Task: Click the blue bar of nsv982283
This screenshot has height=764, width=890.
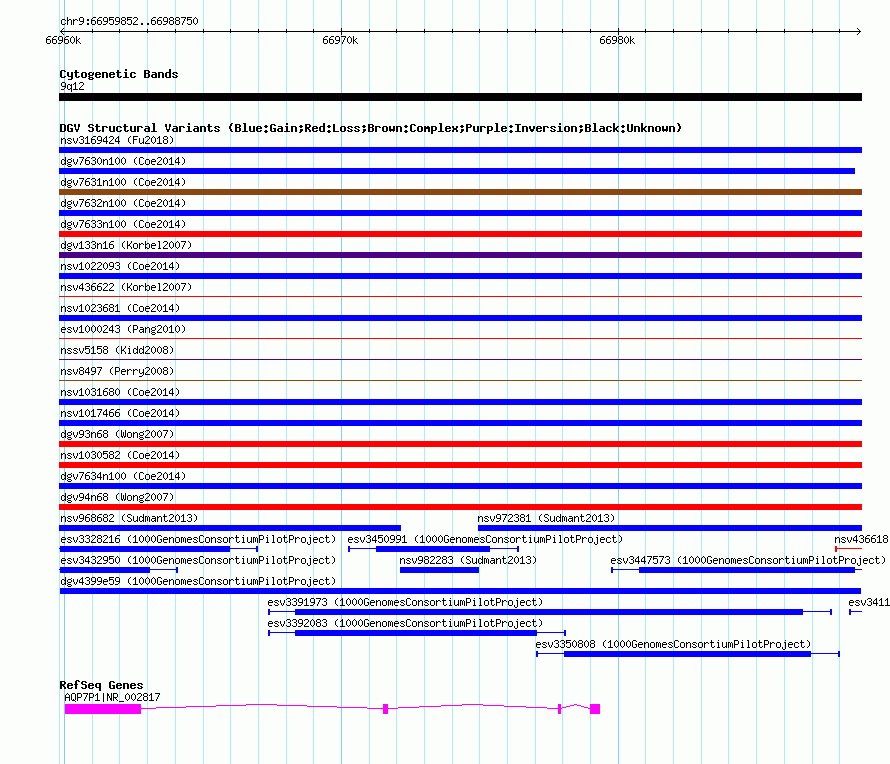Action: 439,570
